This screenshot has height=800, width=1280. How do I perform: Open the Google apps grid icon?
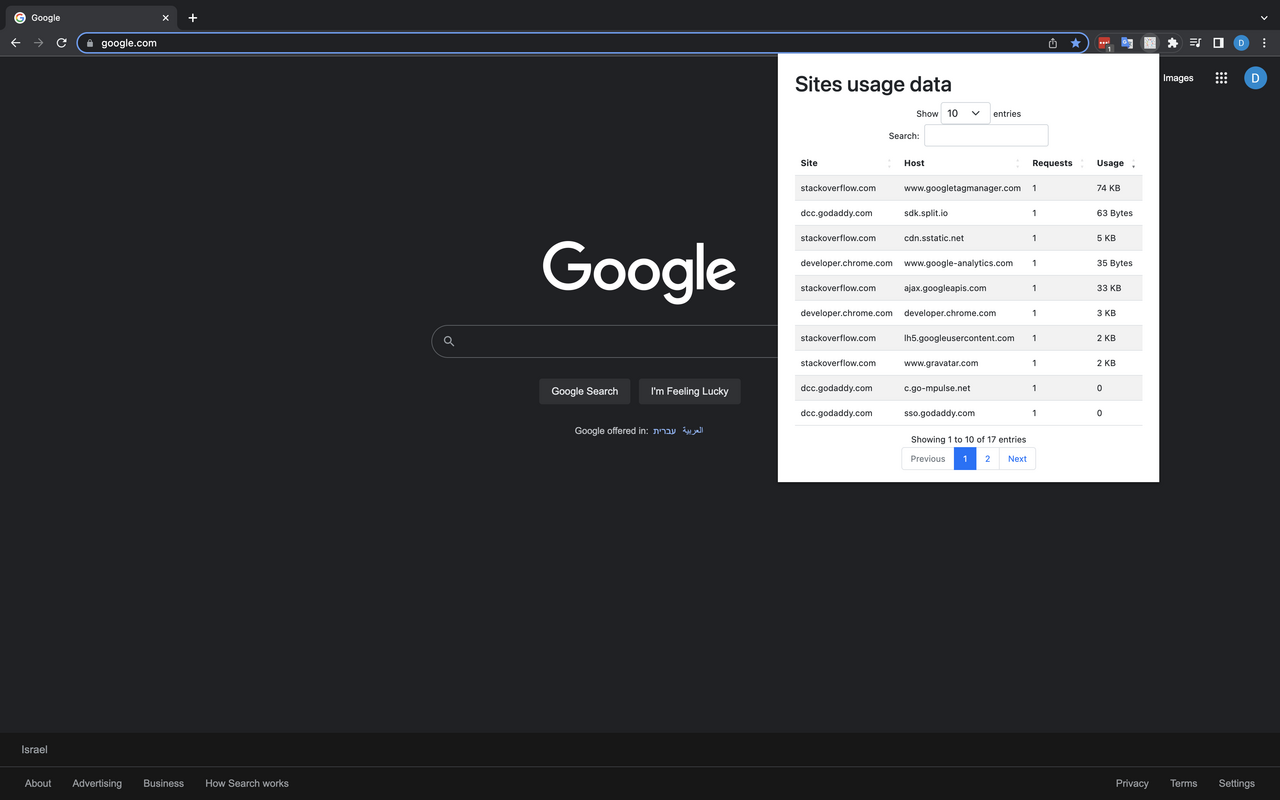1220,77
